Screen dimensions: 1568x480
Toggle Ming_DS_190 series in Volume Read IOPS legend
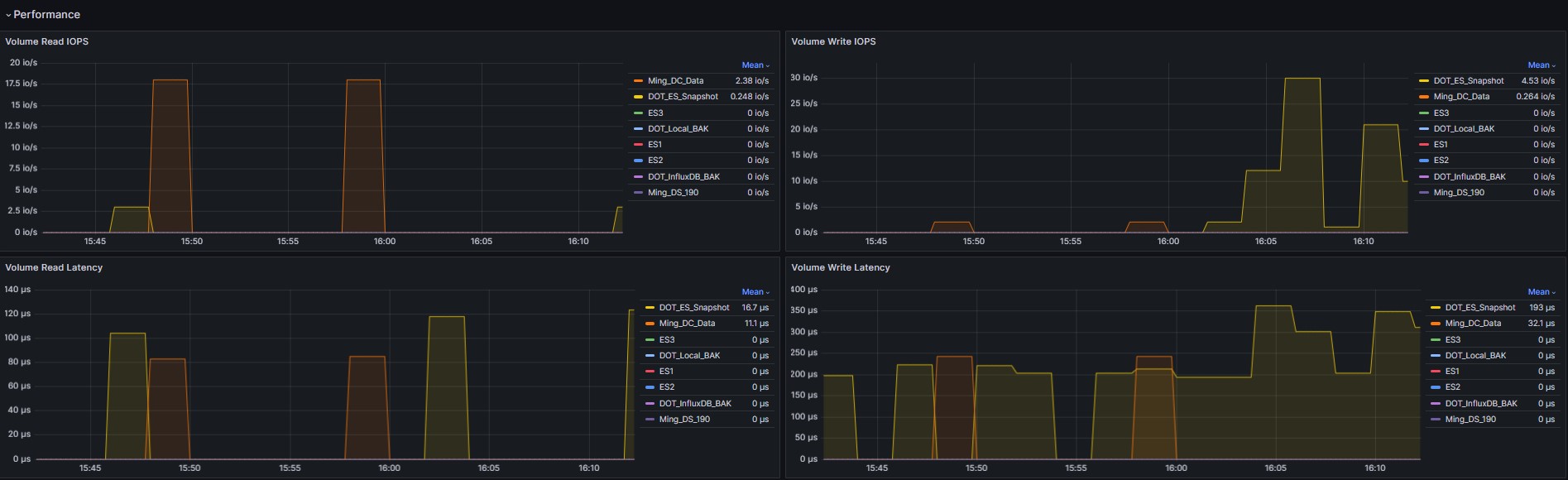(673, 193)
